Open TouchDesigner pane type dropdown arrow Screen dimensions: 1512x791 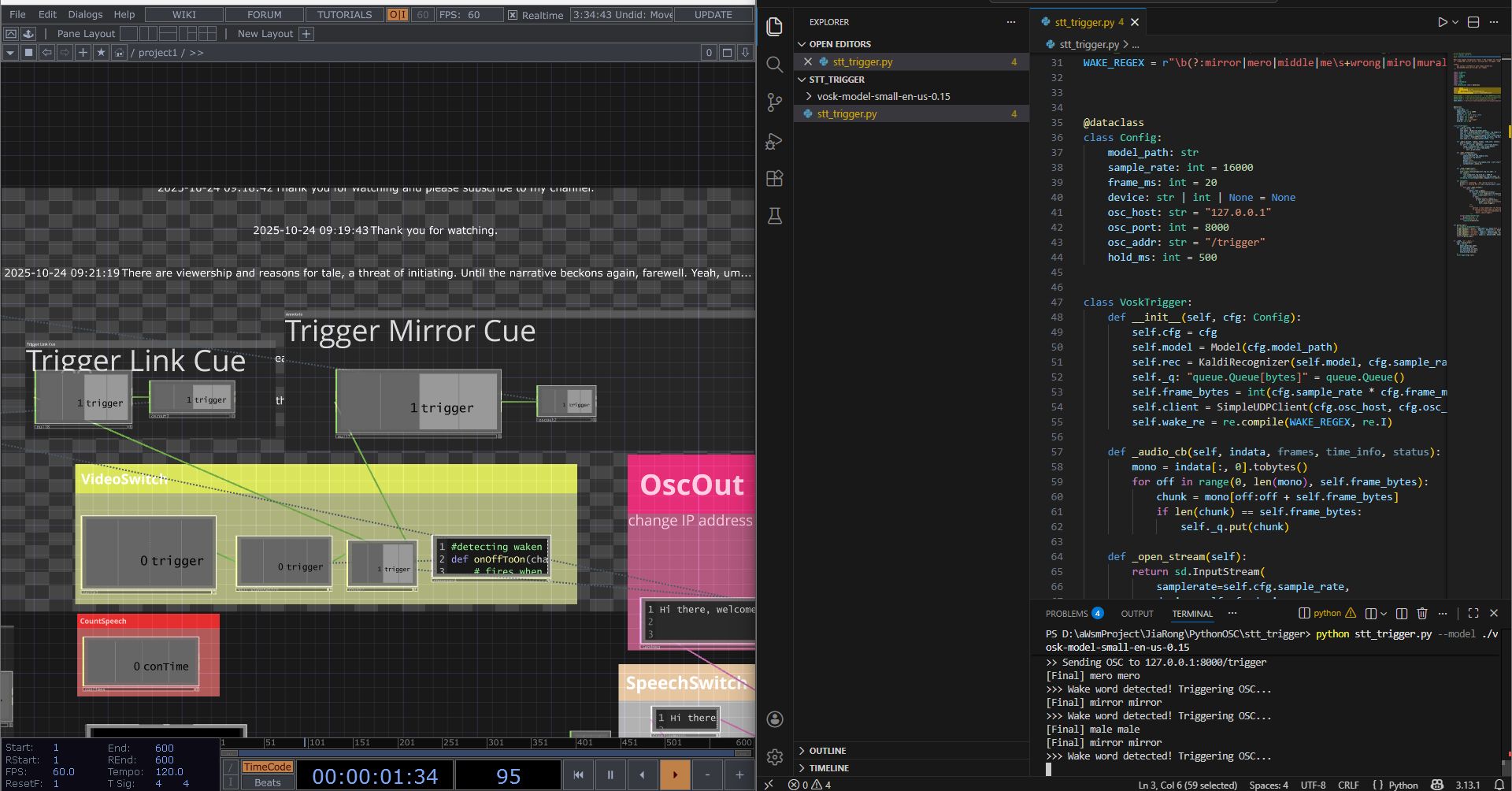point(10,53)
